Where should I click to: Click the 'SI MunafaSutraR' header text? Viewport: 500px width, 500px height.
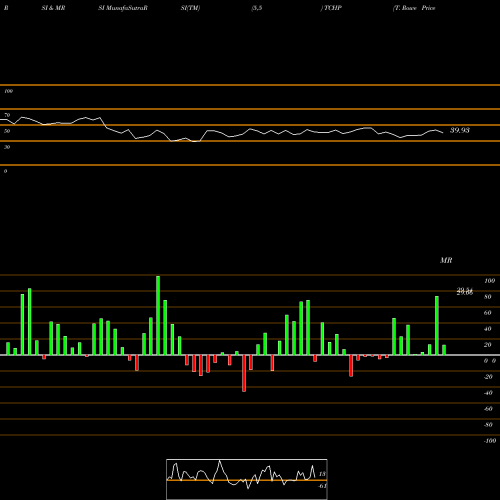tap(123, 8)
